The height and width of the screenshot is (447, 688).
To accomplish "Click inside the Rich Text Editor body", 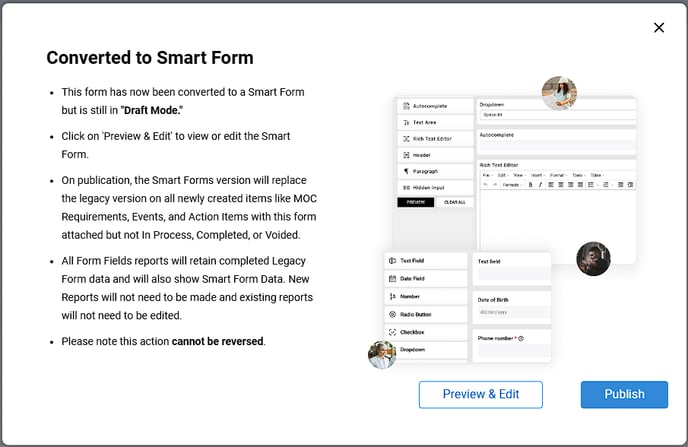I will (x=555, y=220).
